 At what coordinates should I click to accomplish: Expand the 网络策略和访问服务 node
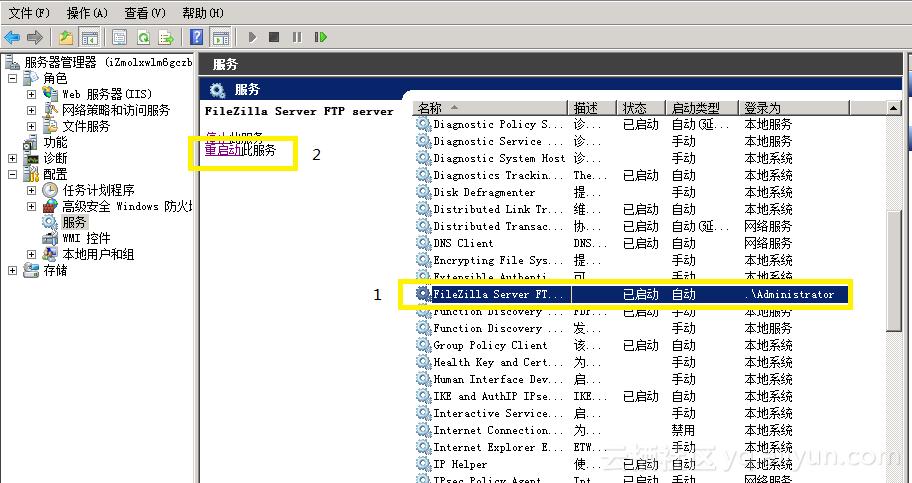[x=31, y=110]
